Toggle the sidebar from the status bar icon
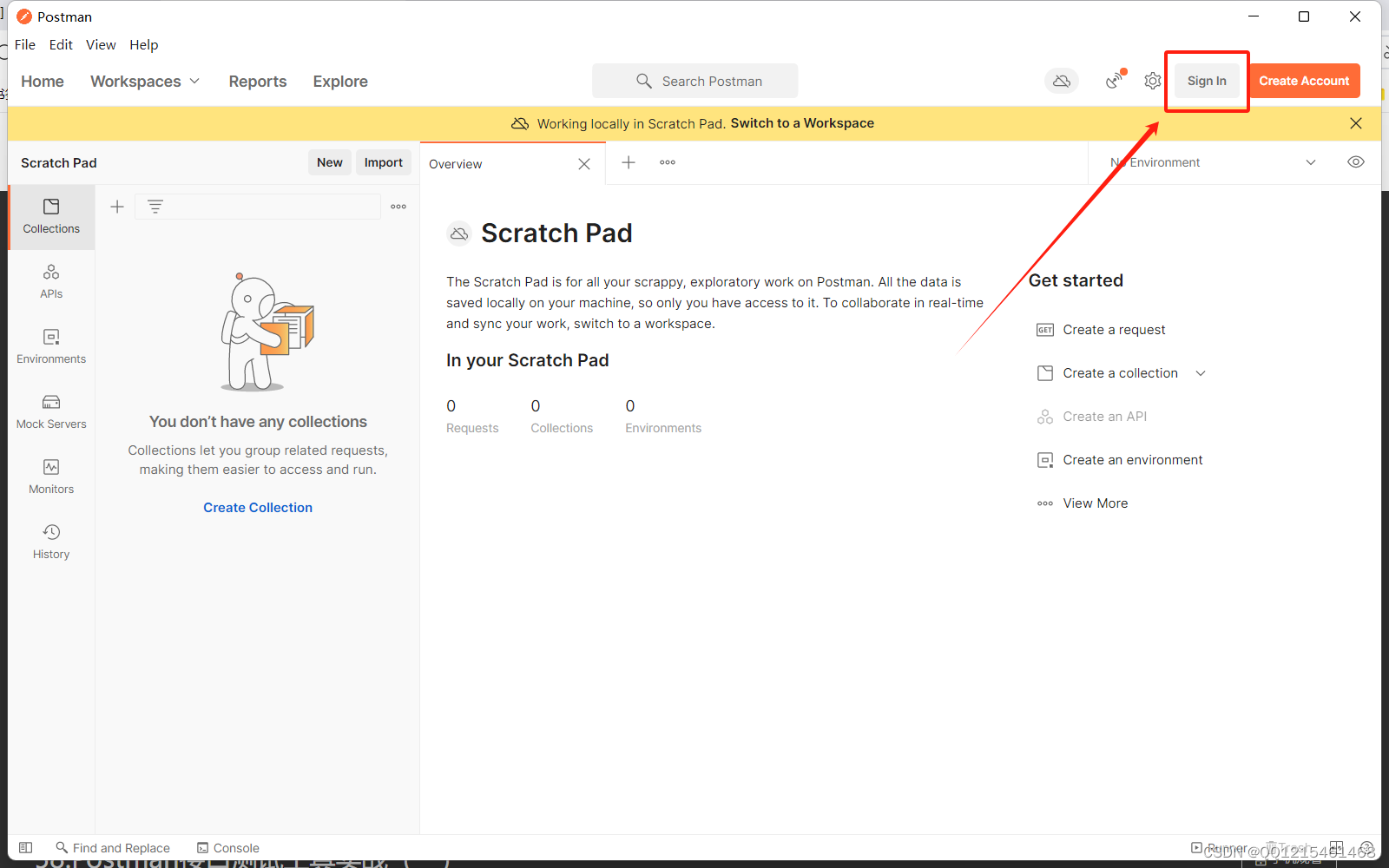The width and height of the screenshot is (1389, 868). (26, 848)
